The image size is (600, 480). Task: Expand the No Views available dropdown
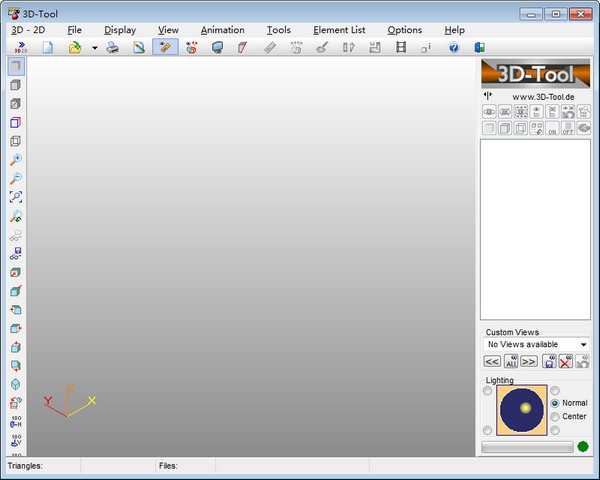click(583, 344)
